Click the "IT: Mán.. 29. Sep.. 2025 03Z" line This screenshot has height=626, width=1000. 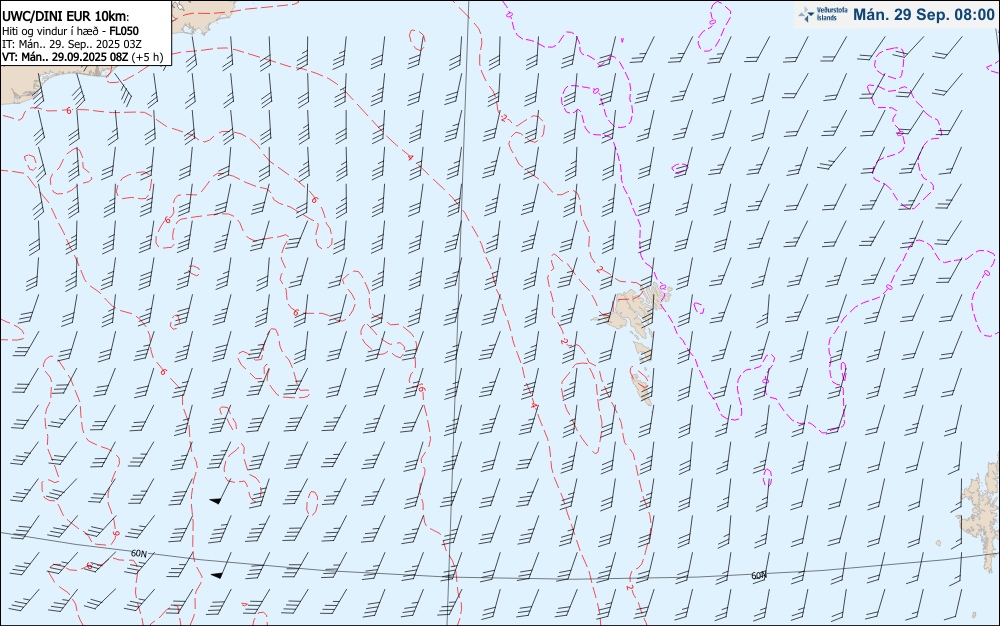[x=71, y=44]
